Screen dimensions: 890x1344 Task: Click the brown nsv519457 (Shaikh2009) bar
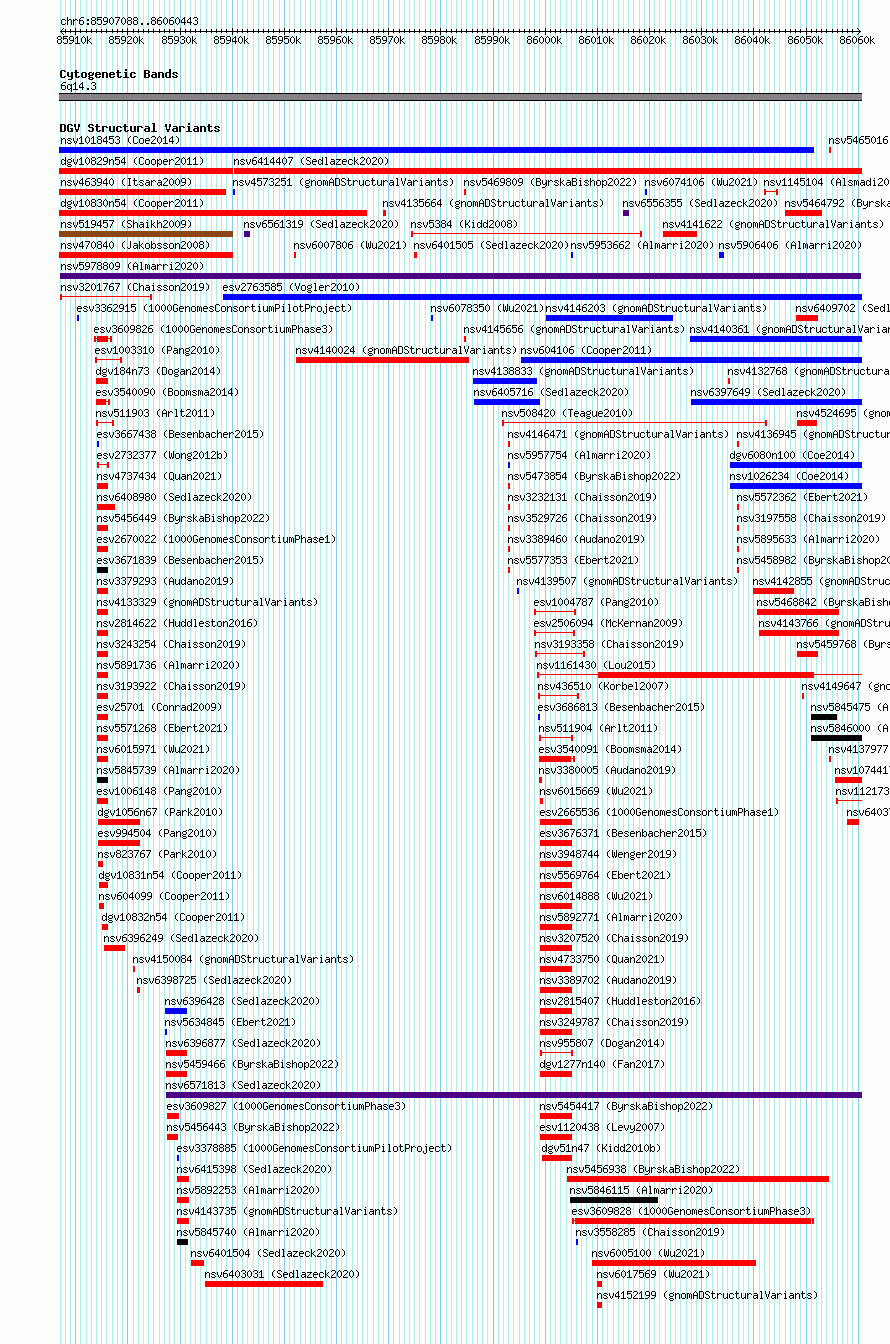pos(146,234)
